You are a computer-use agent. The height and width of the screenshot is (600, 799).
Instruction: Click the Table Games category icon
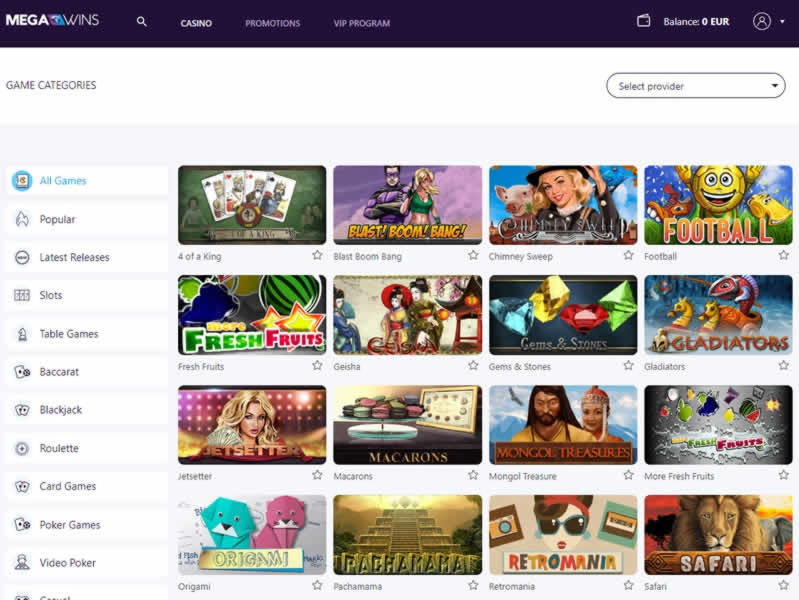tap(22, 334)
